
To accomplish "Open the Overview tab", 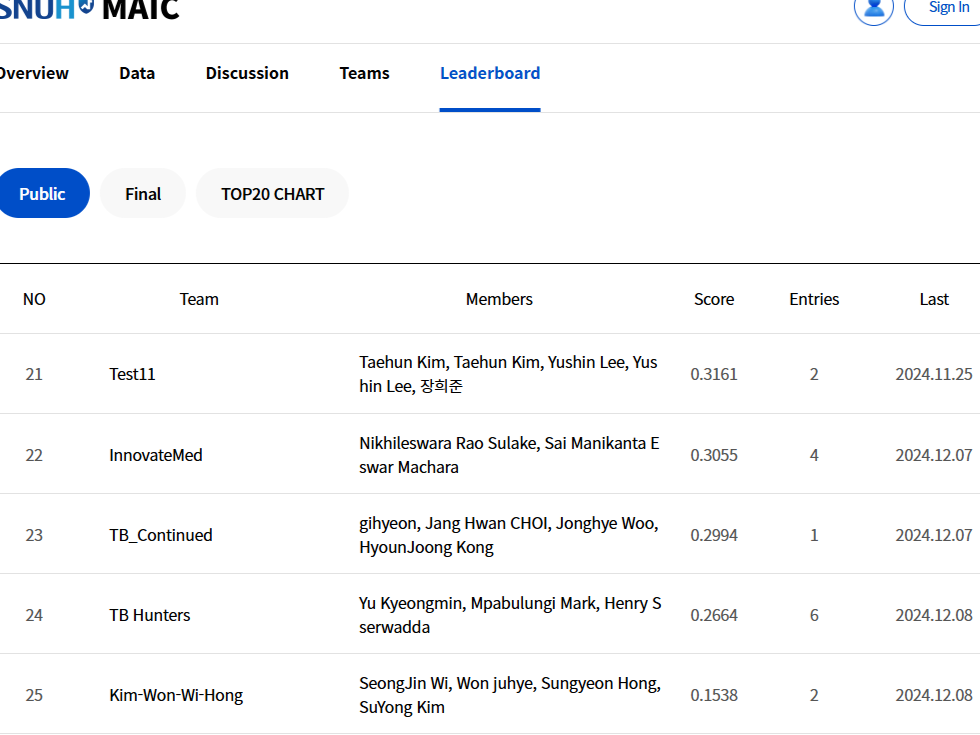I will pos(33,73).
